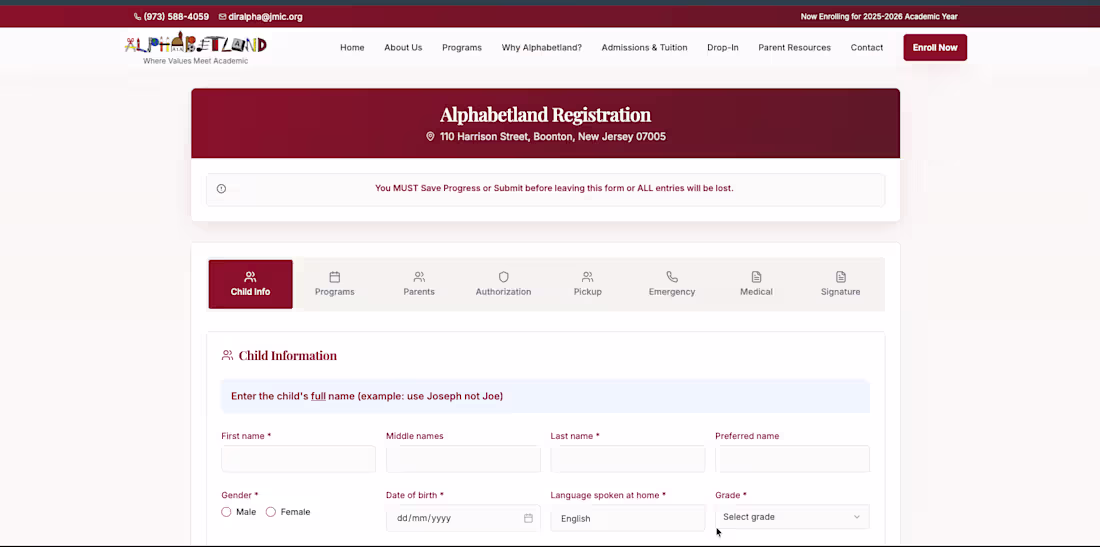Click the Signature document icon
The width and height of the screenshot is (1100, 547).
click(x=840, y=277)
